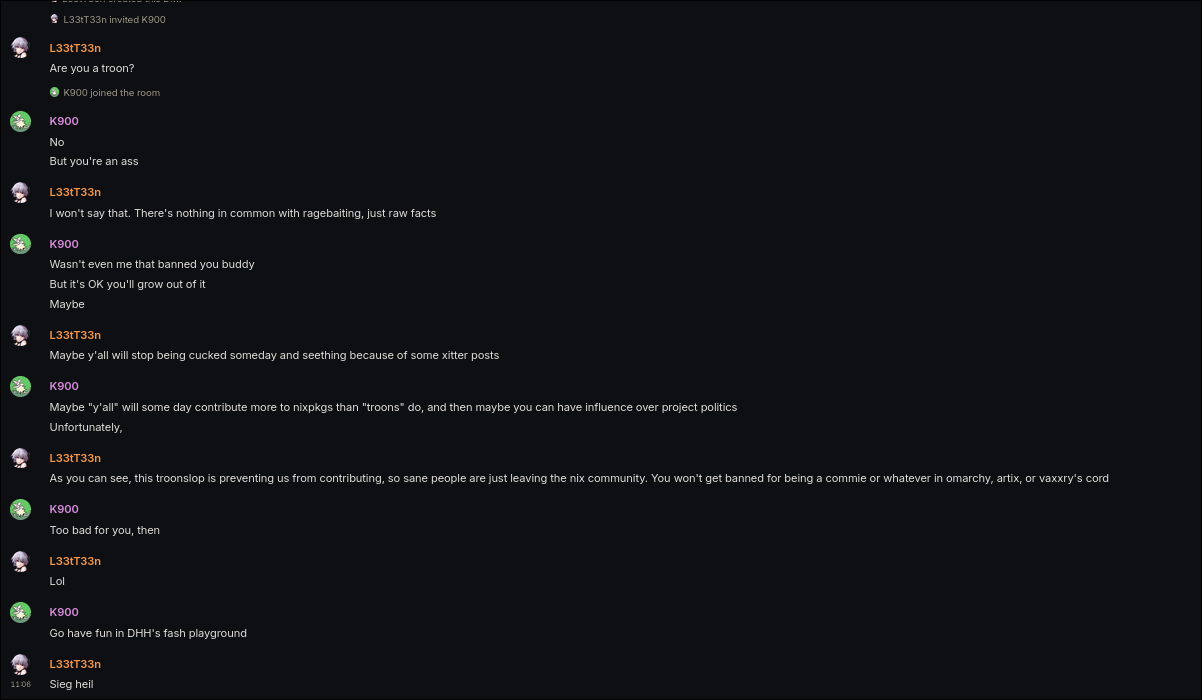Click the "K900 joined the room" event text
The image size is (1202, 700).
point(111,93)
